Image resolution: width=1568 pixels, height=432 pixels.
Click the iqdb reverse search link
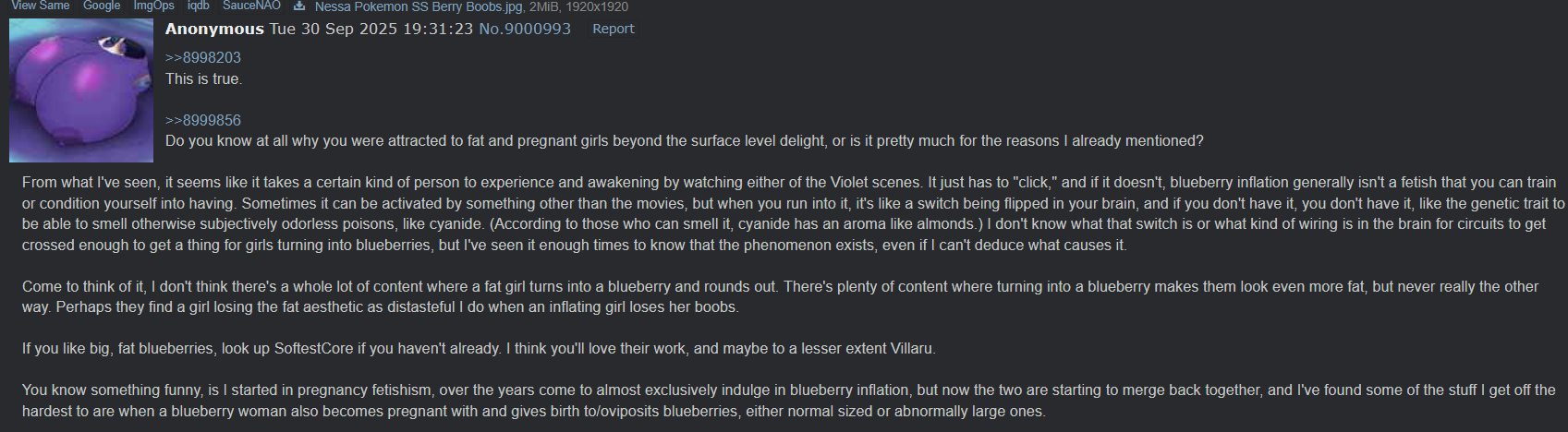[x=198, y=6]
